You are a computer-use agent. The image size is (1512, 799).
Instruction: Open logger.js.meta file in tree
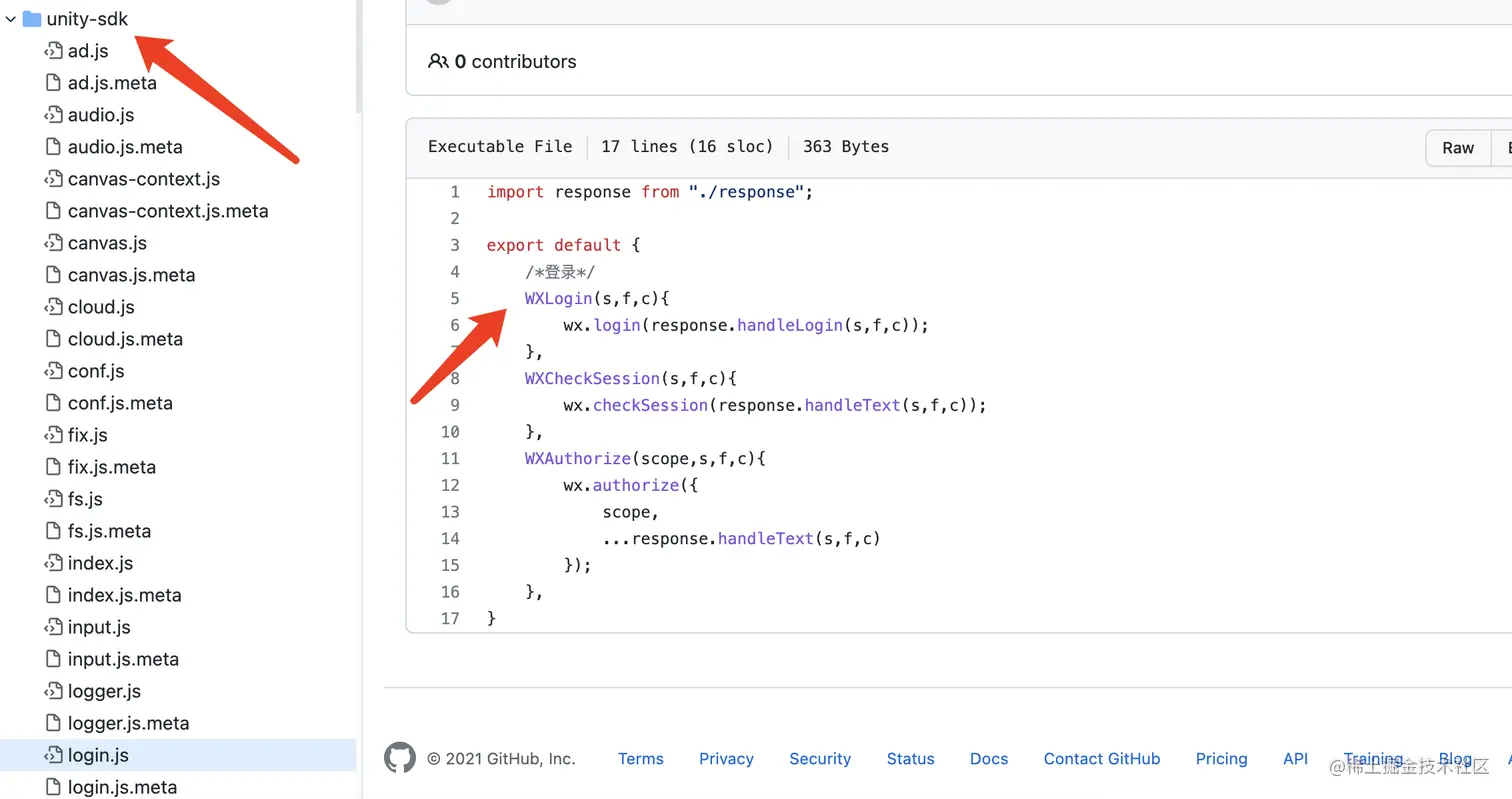click(x=128, y=723)
